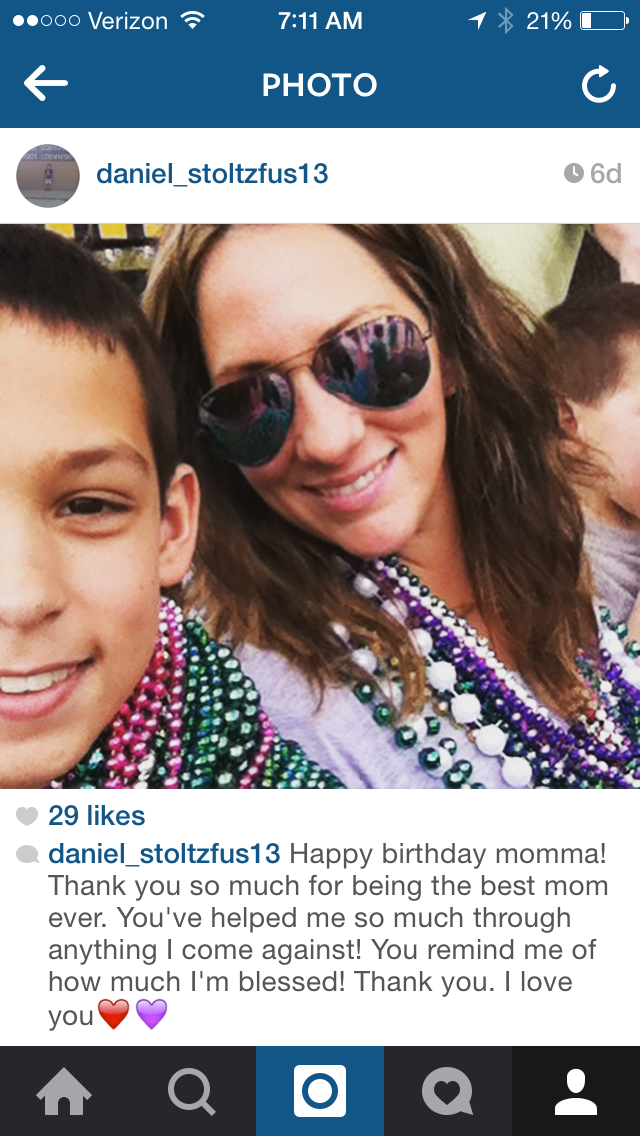The width and height of the screenshot is (640, 1136).
Task: View the 29 likes list
Action: [x=96, y=816]
